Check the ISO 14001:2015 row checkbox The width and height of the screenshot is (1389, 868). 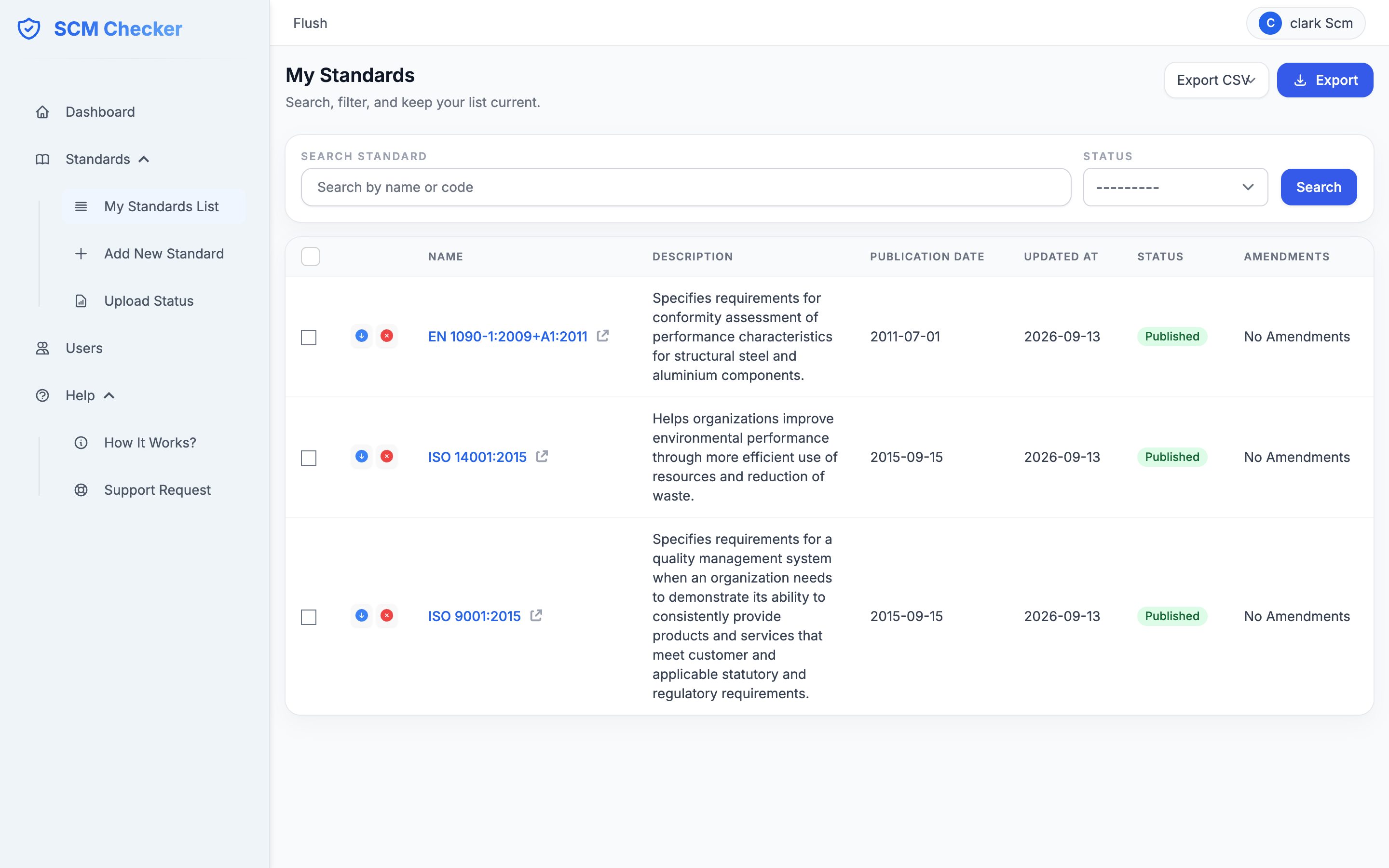point(309,458)
